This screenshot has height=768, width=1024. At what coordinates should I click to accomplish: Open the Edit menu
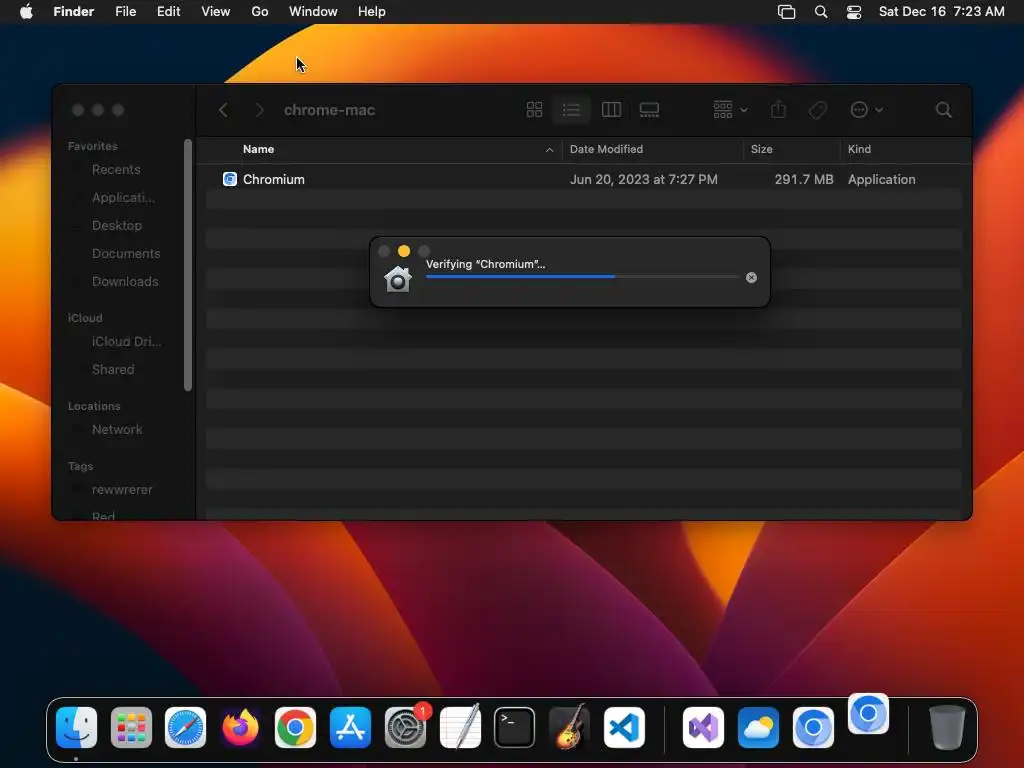tap(168, 12)
